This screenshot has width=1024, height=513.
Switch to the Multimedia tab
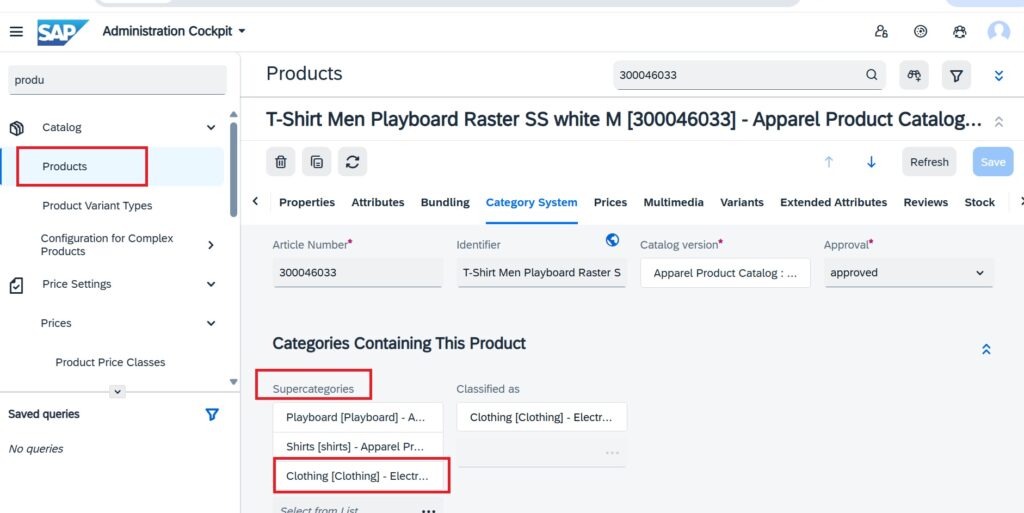tap(674, 202)
